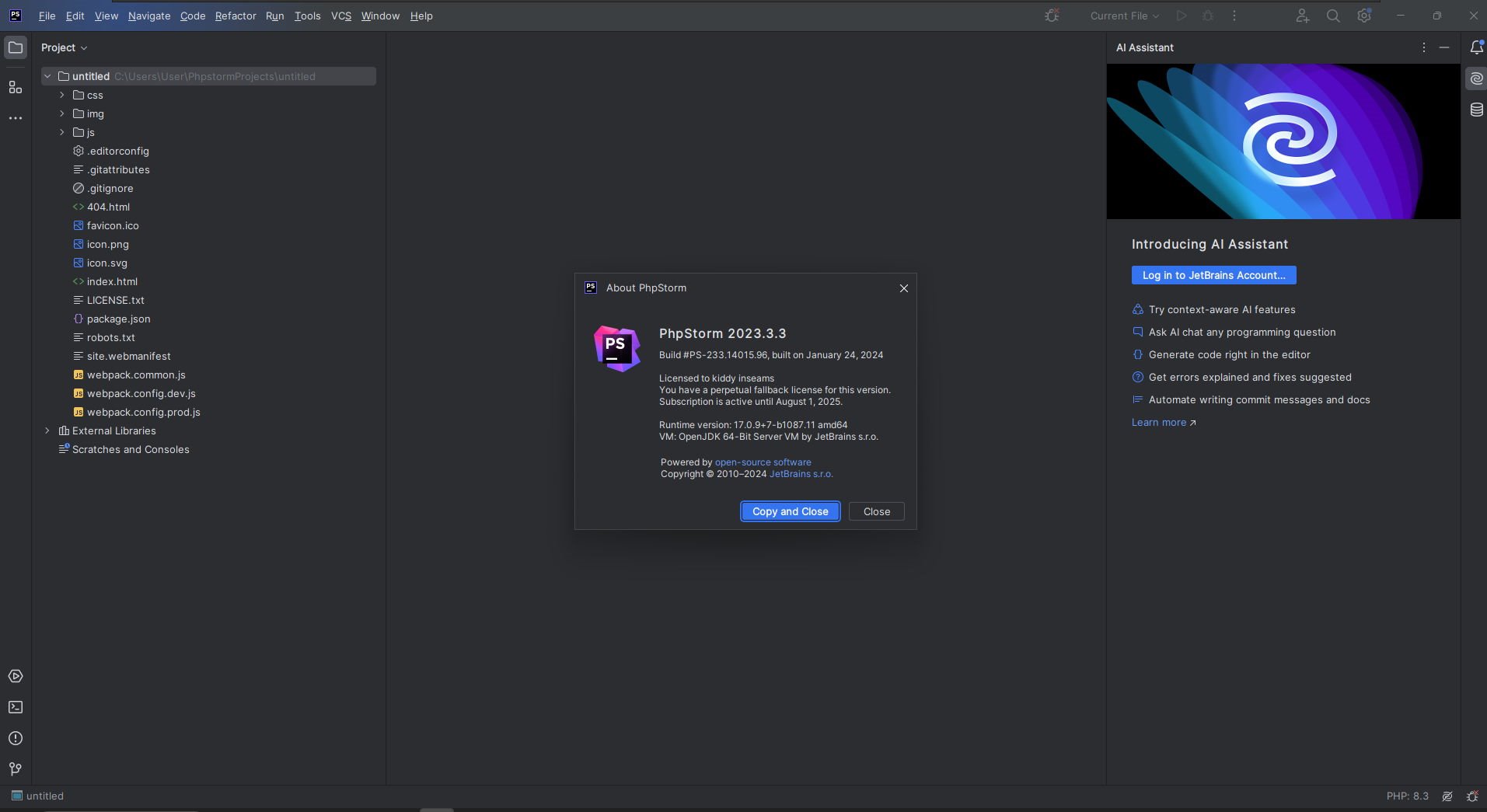Open Notifications via the bell icon
1487x812 pixels.
tap(1477, 47)
